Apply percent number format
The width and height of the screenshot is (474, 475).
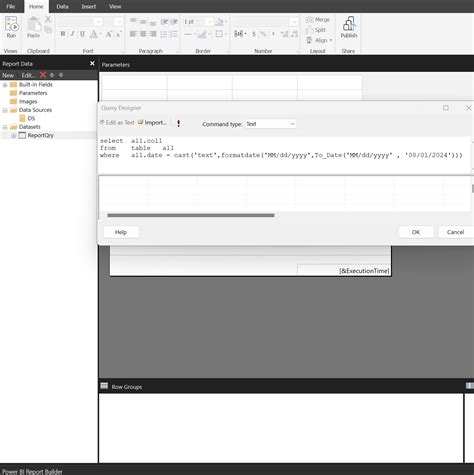click(263, 34)
